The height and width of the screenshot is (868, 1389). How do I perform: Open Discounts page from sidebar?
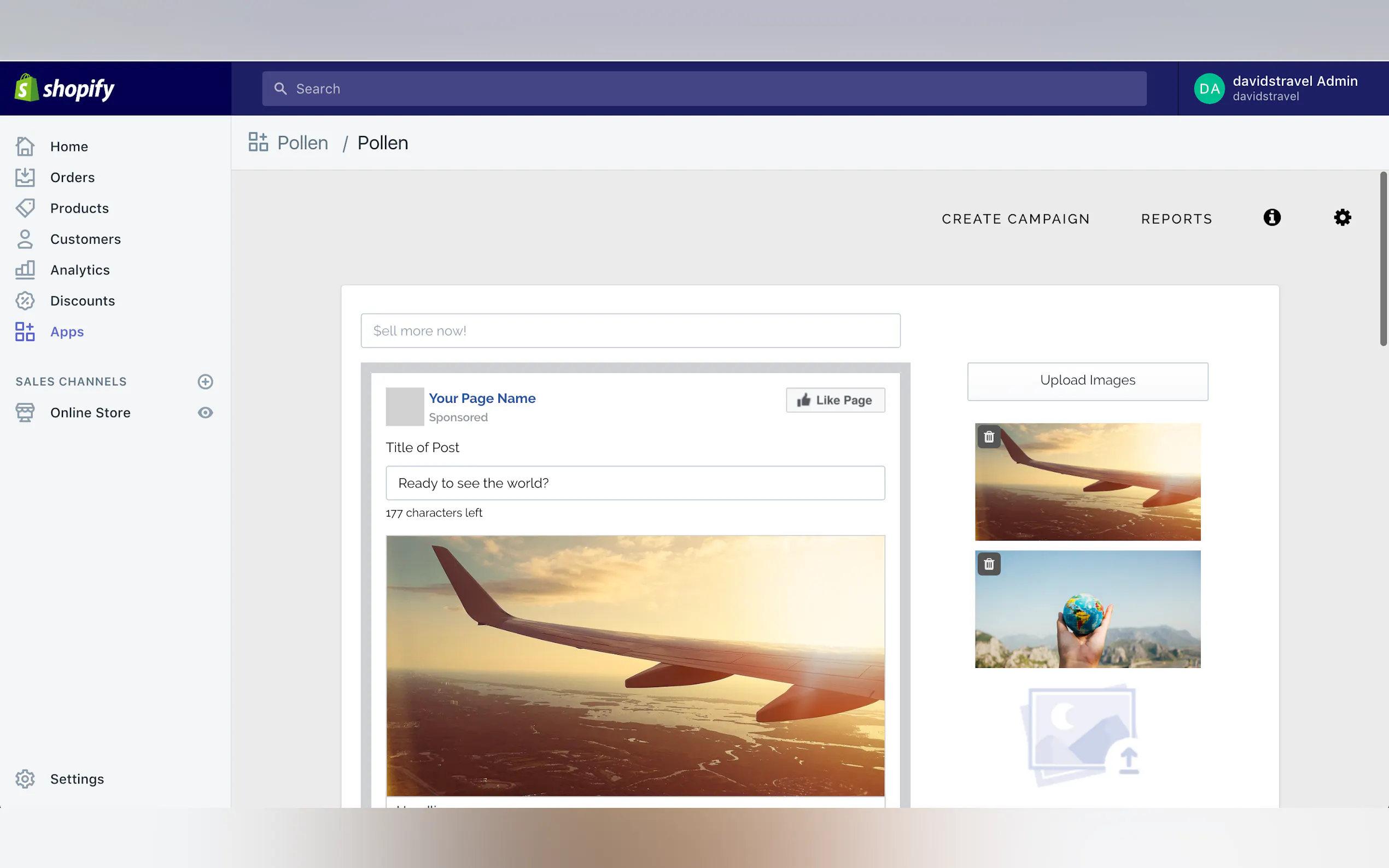(x=82, y=301)
